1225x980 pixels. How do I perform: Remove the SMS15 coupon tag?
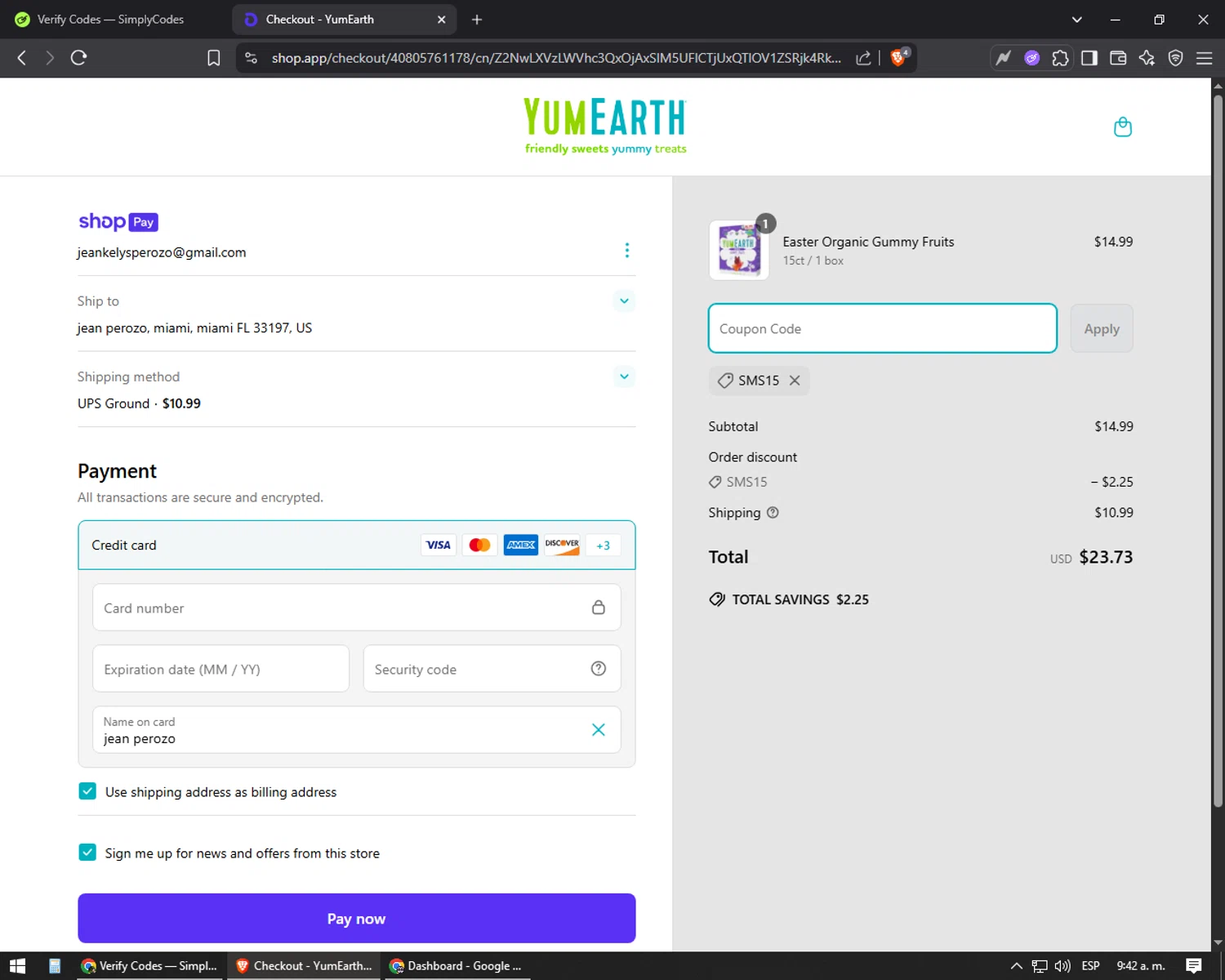[x=795, y=381]
